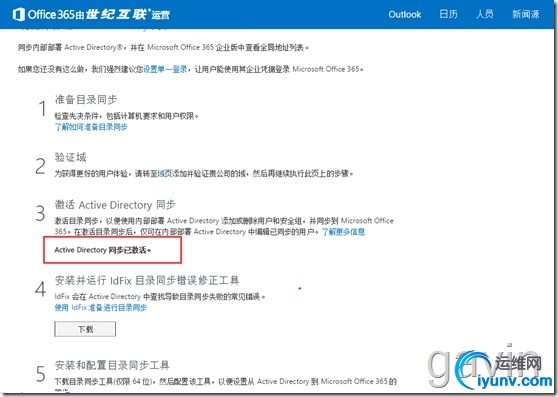
Task: Open 新闻源 in the top navigation
Action: 526,14
